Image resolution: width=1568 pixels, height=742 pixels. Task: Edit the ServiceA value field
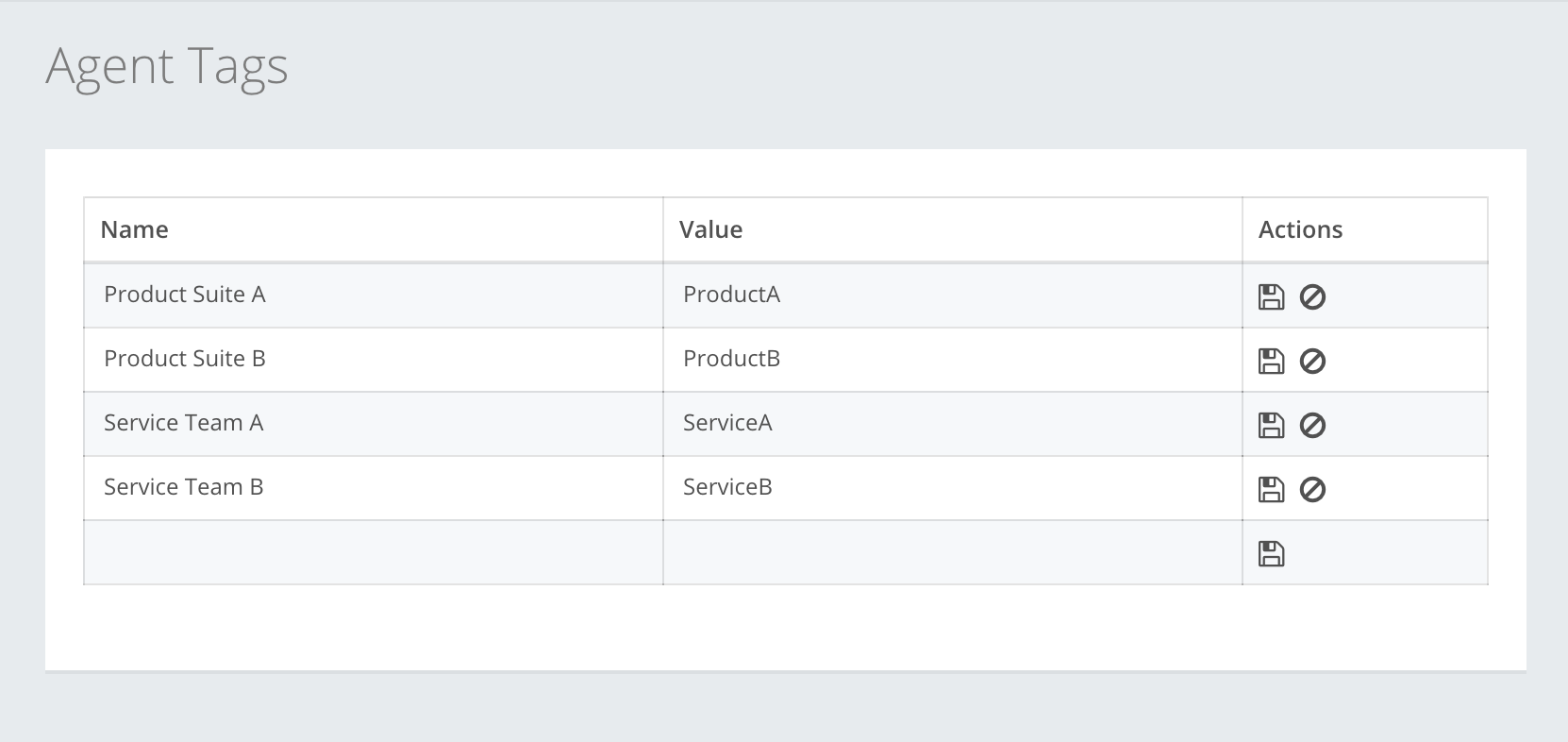pos(952,424)
